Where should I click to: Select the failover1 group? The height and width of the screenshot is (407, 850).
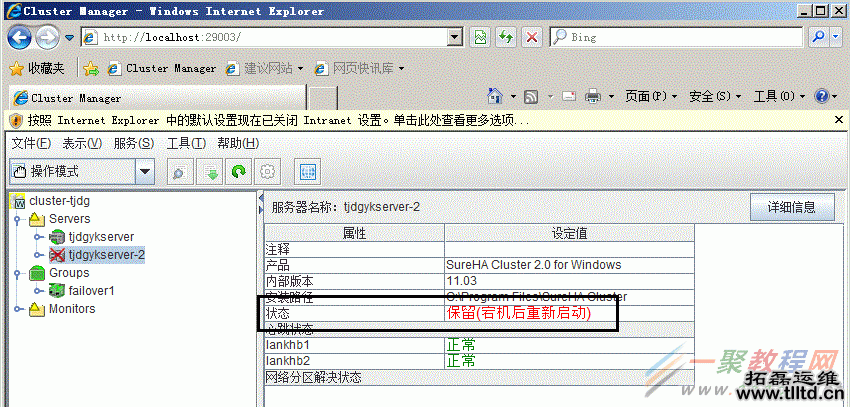pos(91,291)
